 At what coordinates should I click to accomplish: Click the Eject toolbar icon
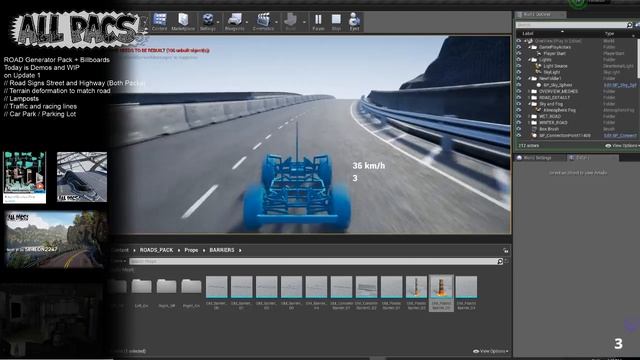354,21
